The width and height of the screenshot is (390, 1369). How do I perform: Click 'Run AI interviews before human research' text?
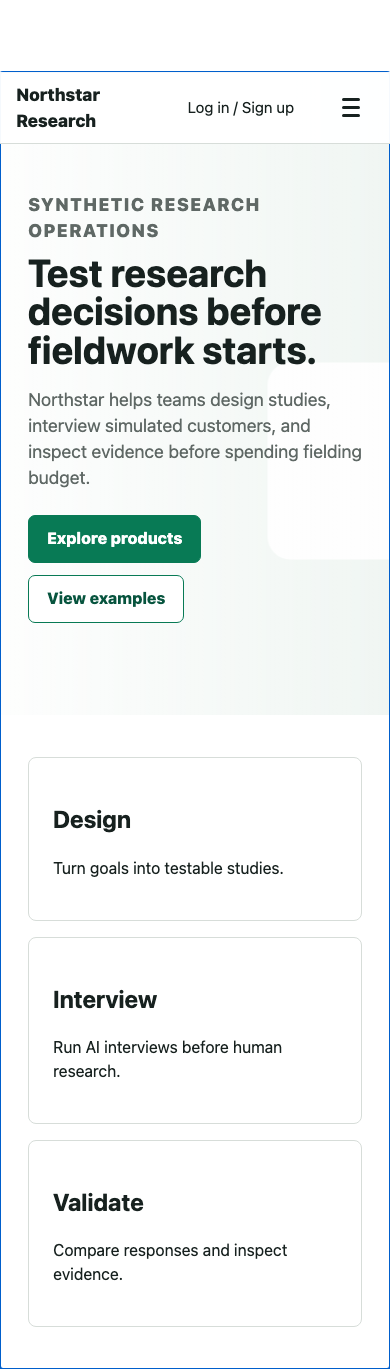(168, 1059)
